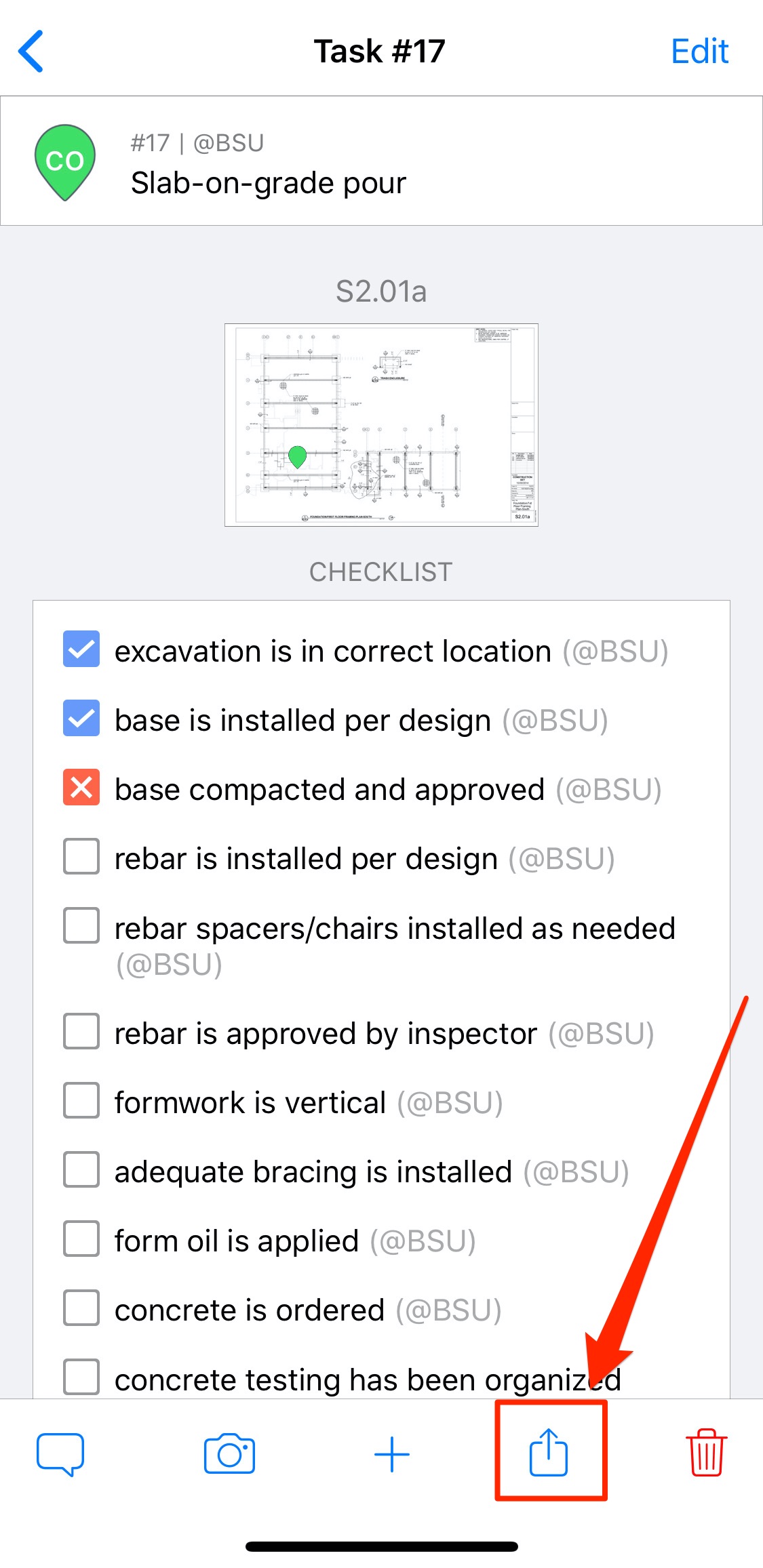
Task: Toggle red X on base compacted item
Action: pyautogui.click(x=81, y=788)
